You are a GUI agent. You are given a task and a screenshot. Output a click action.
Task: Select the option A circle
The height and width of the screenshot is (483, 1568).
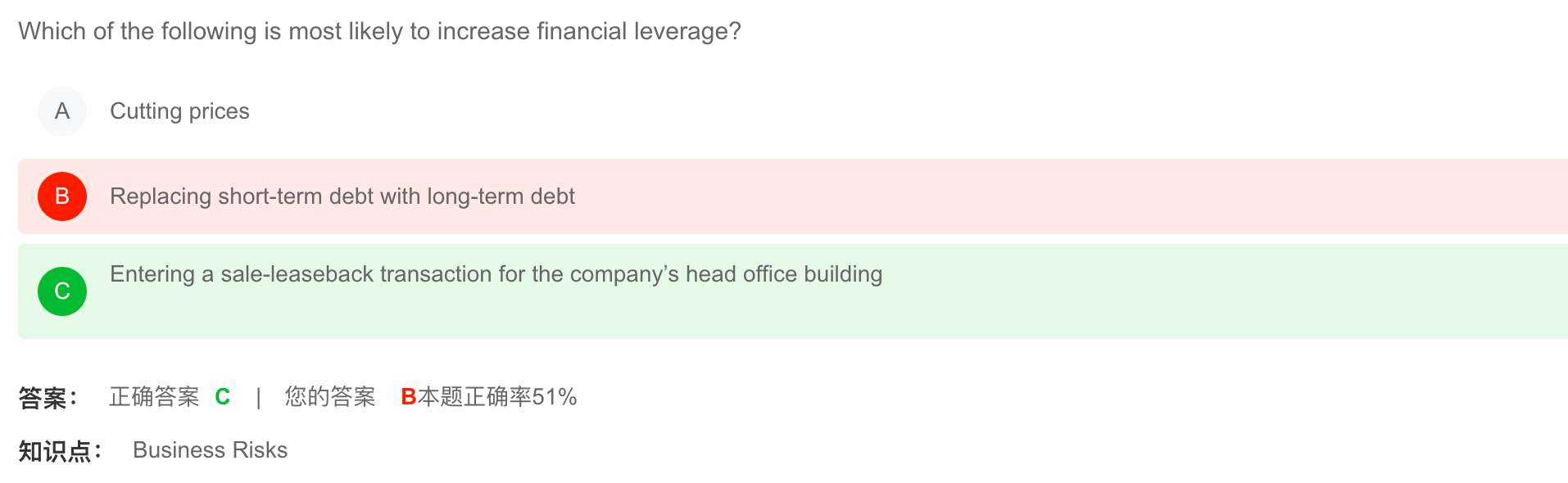point(62,111)
